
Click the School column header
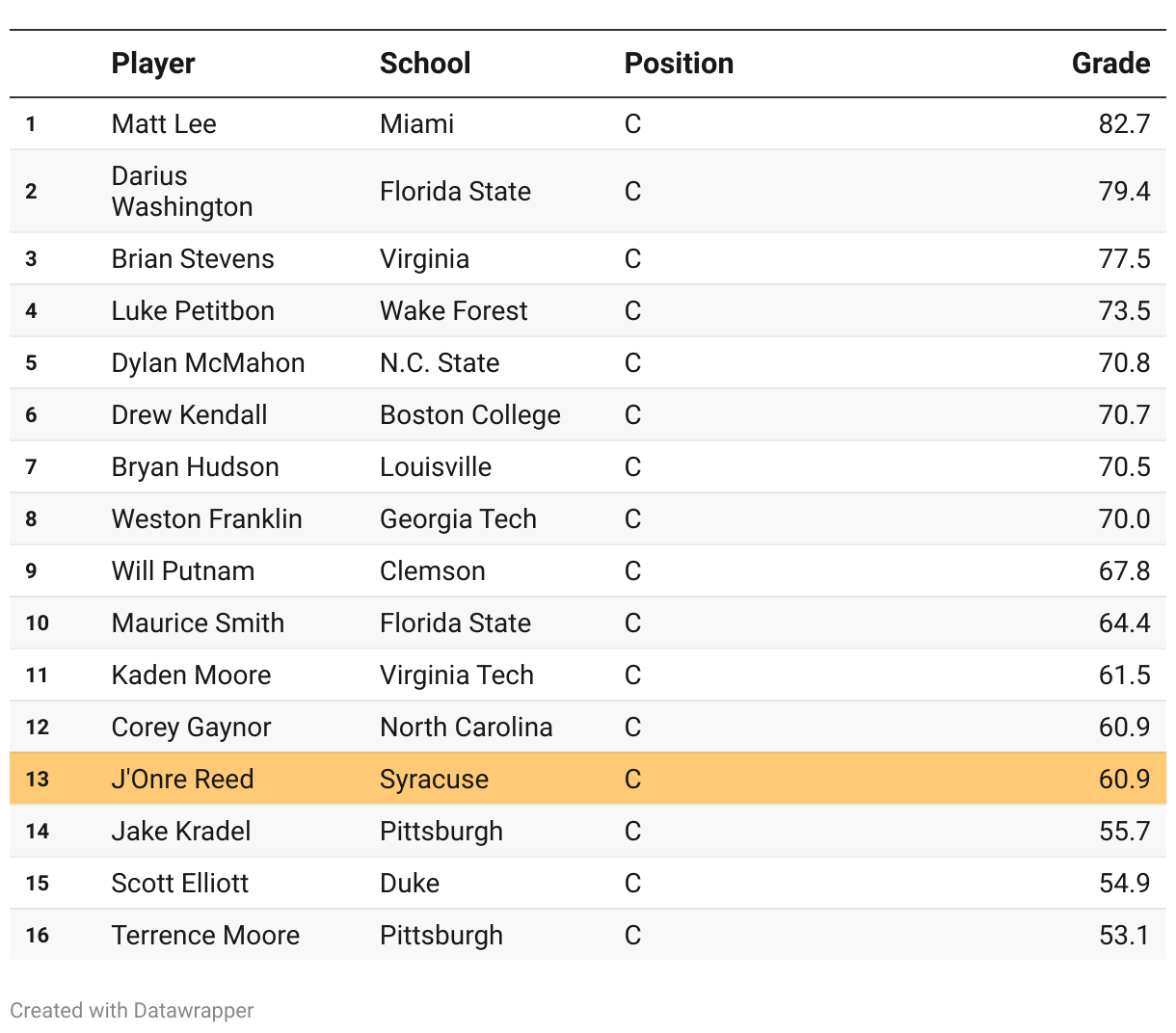(x=425, y=64)
